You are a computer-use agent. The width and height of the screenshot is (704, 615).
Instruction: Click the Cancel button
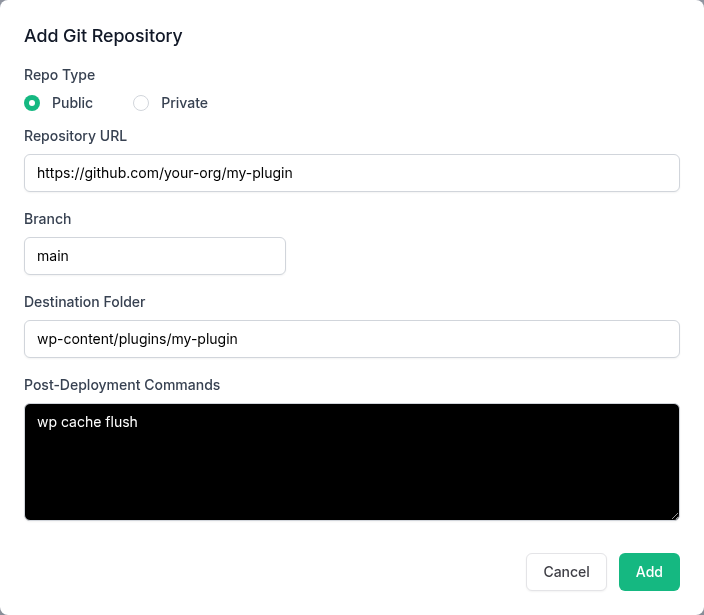[x=566, y=572]
